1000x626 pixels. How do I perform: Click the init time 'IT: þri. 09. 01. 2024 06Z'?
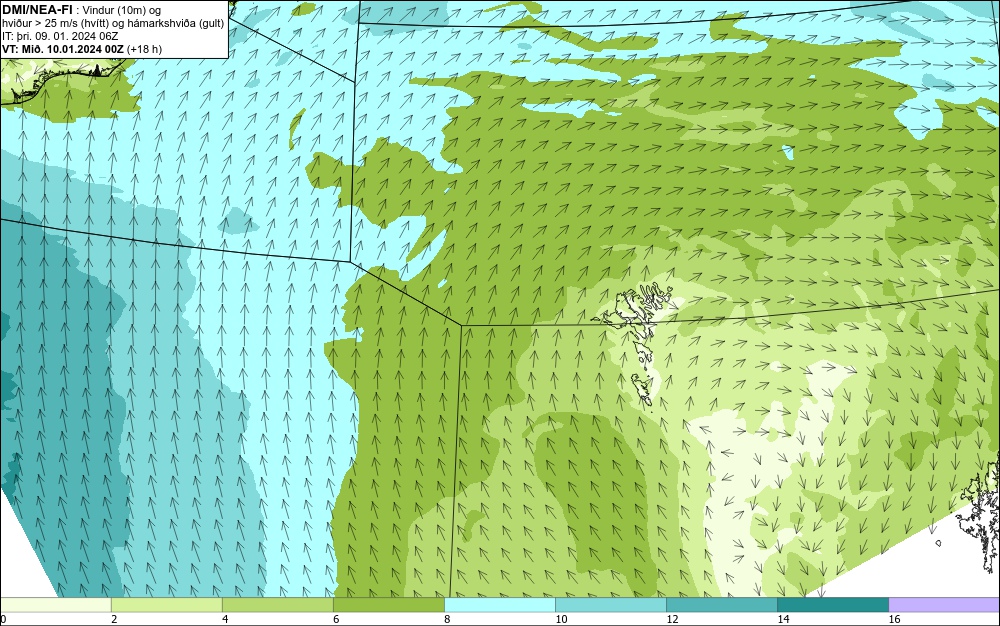(x=60, y=36)
